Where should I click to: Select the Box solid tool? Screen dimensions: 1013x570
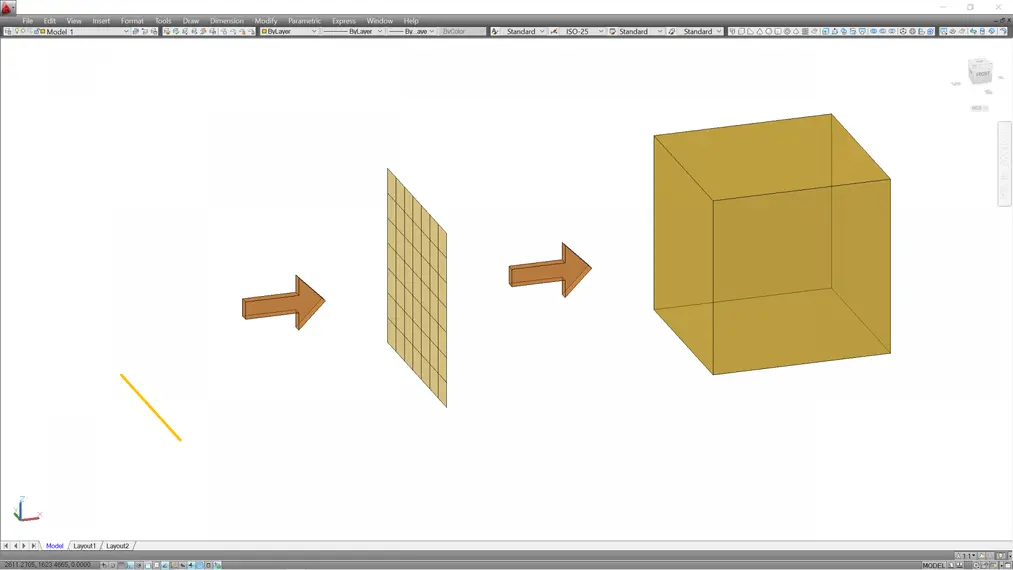[x=742, y=31]
